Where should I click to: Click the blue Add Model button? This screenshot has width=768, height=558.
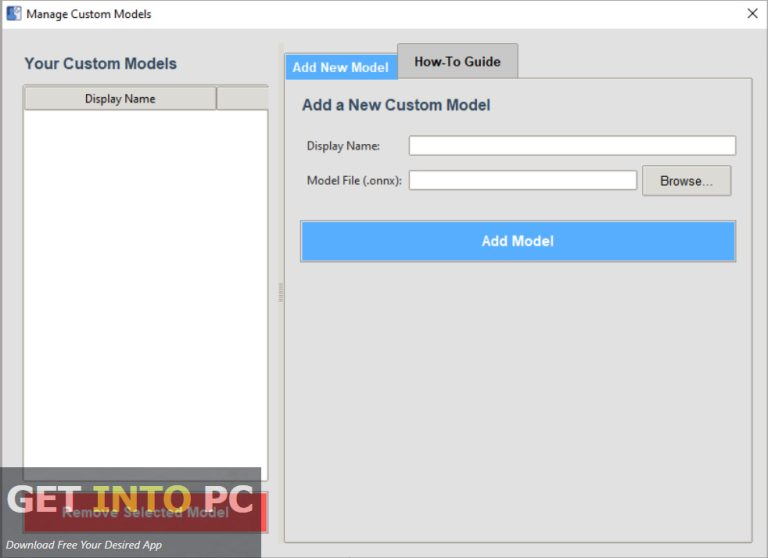click(x=518, y=241)
